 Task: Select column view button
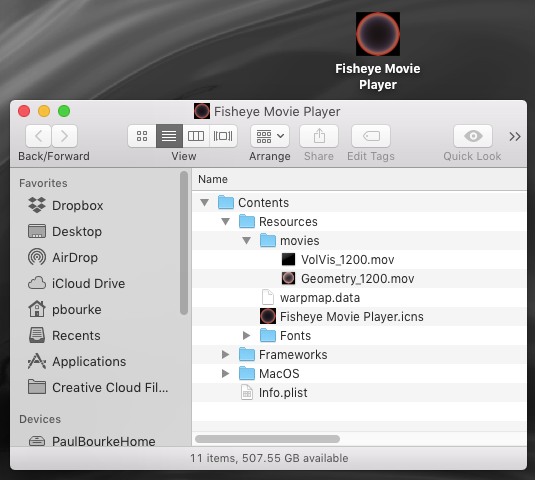coord(196,136)
